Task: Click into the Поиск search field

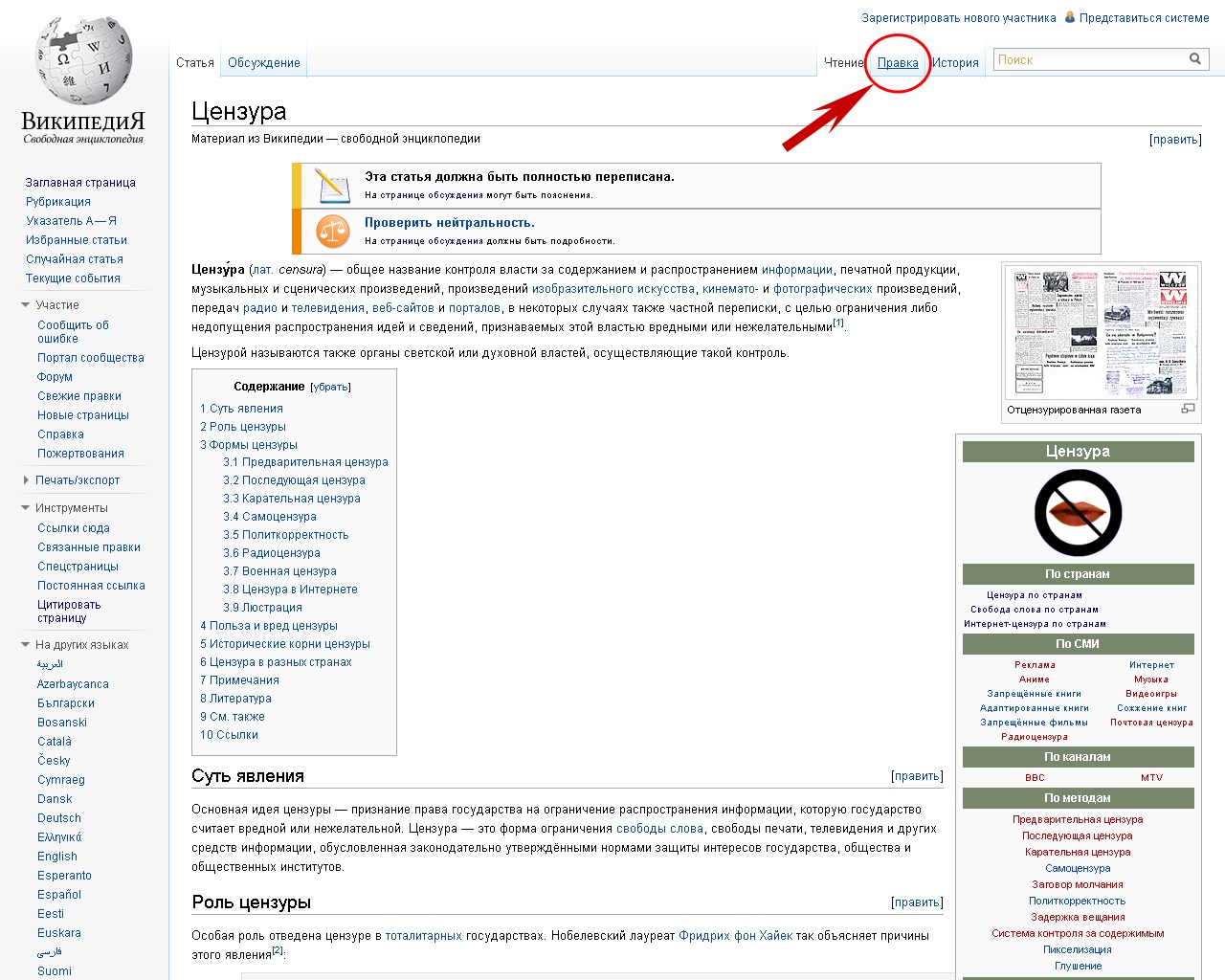Action: [1088, 60]
